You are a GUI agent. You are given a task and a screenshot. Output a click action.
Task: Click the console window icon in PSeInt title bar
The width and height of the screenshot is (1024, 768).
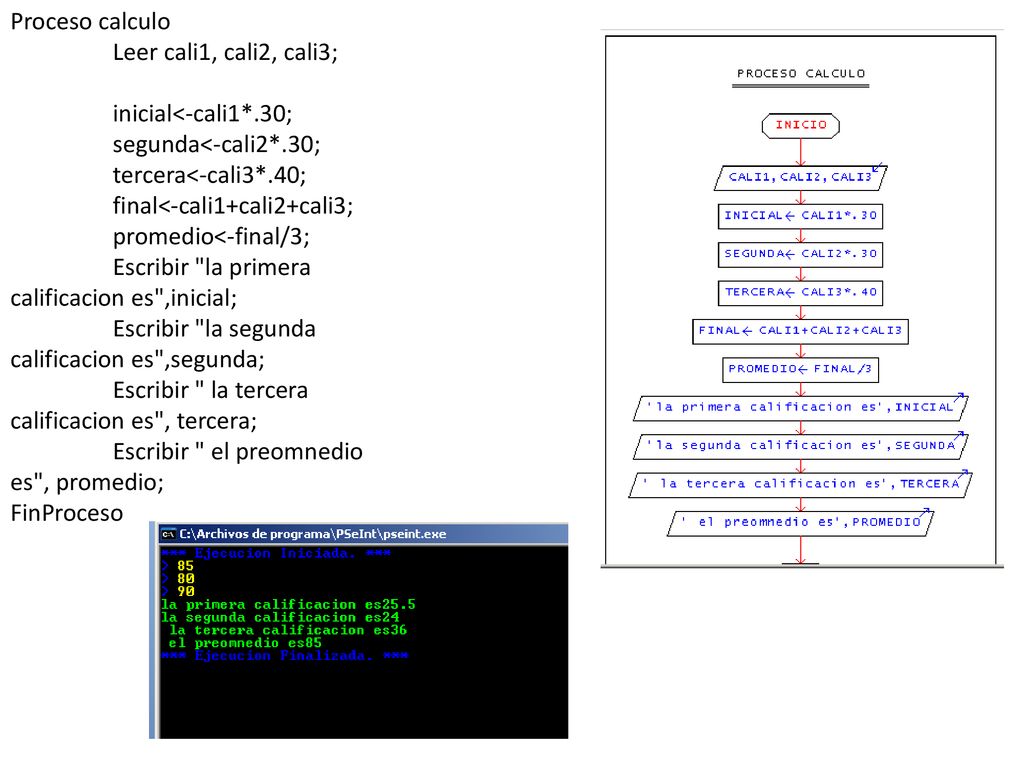168,534
